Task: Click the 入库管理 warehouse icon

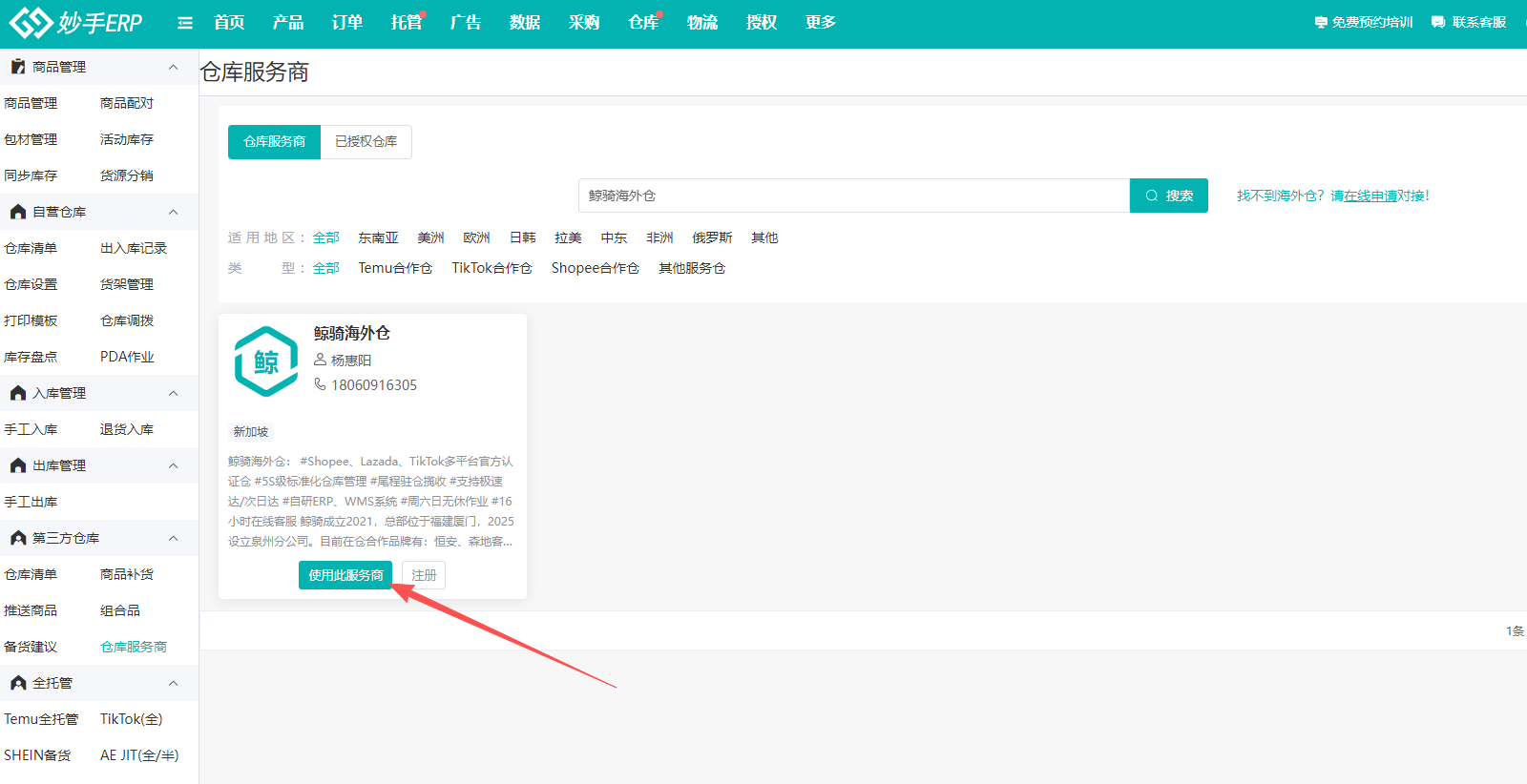Action: point(18,393)
